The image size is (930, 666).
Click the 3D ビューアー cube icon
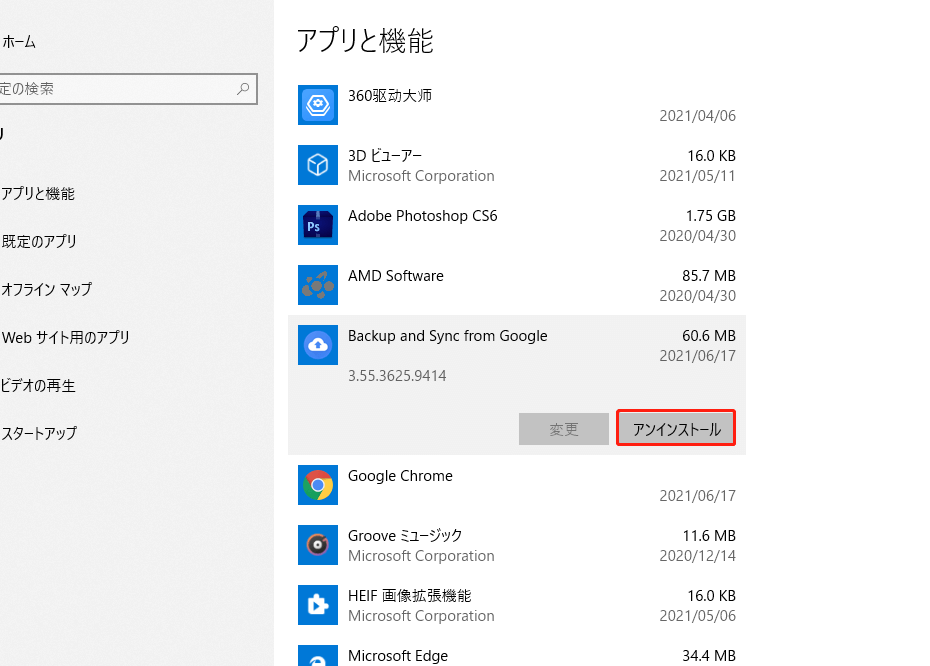point(318,165)
